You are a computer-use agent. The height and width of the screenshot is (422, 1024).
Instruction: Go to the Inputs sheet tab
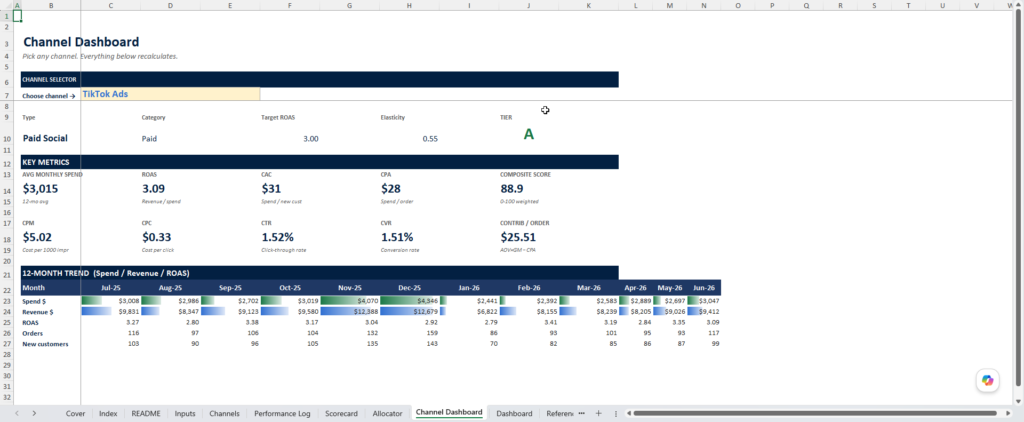pos(185,414)
